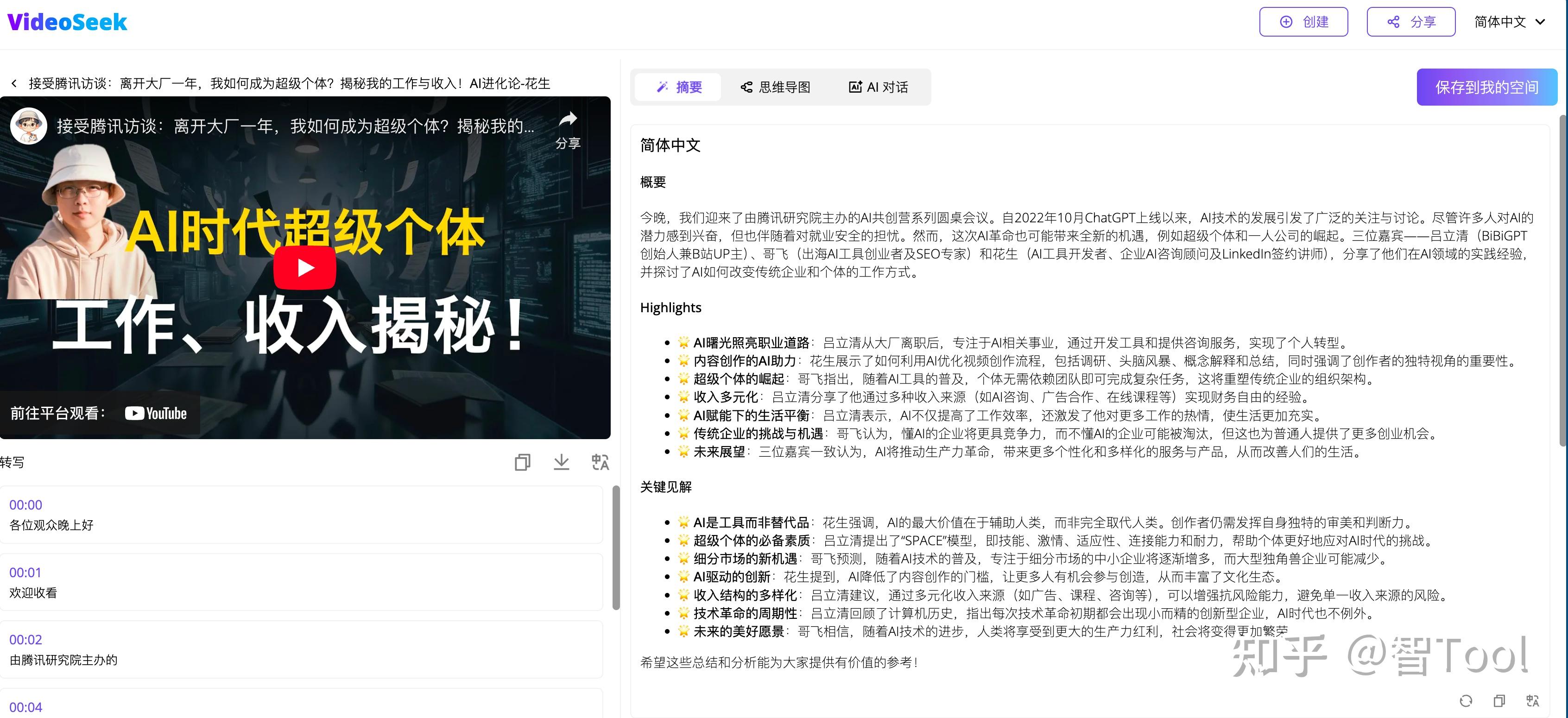Click highlight AI赋能下的生活平衡
The image size is (1568, 718).
pyautogui.click(x=752, y=416)
